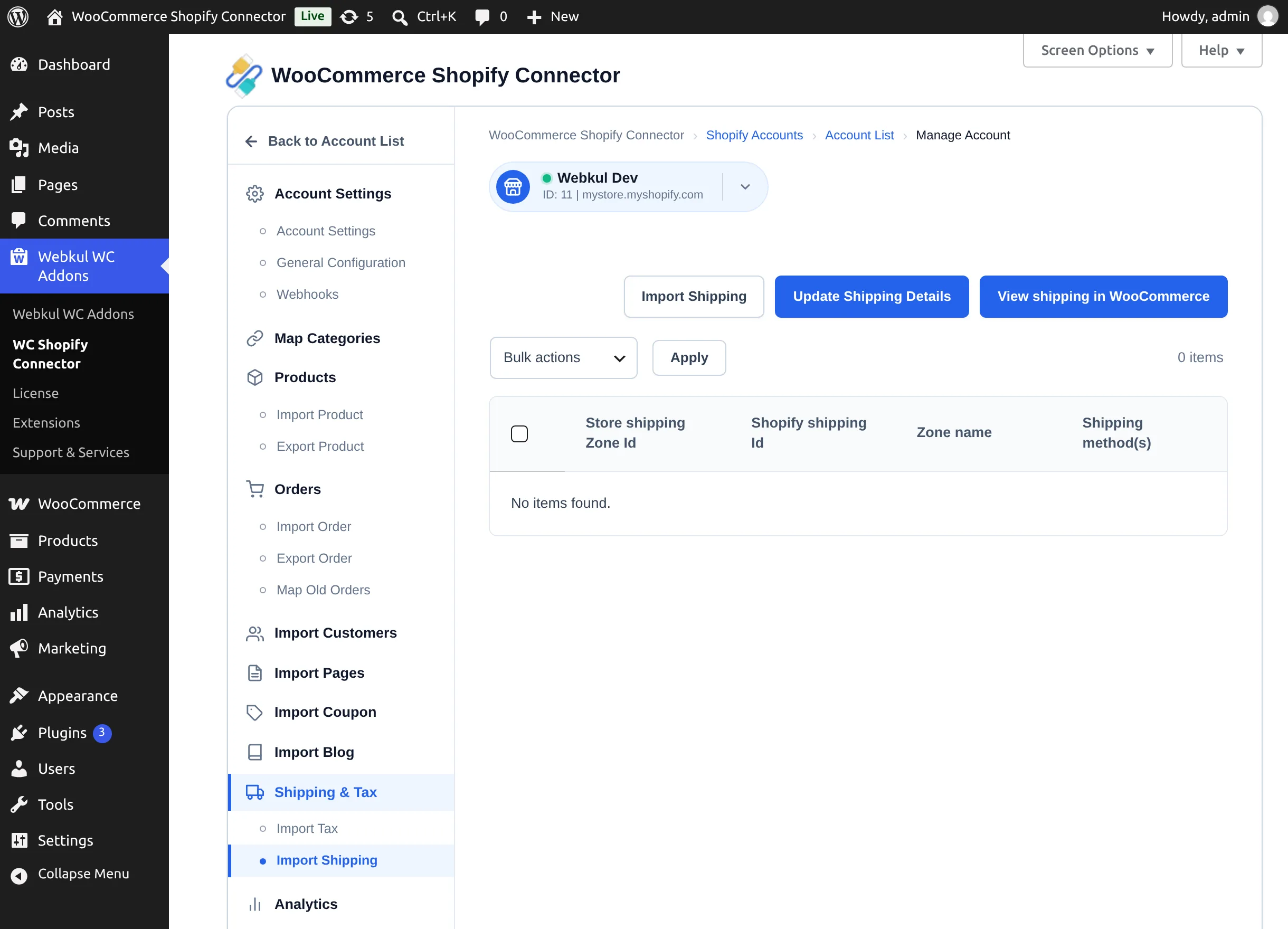Click the Import Shipping button
Screen dimensions: 1288x929
(x=694, y=297)
